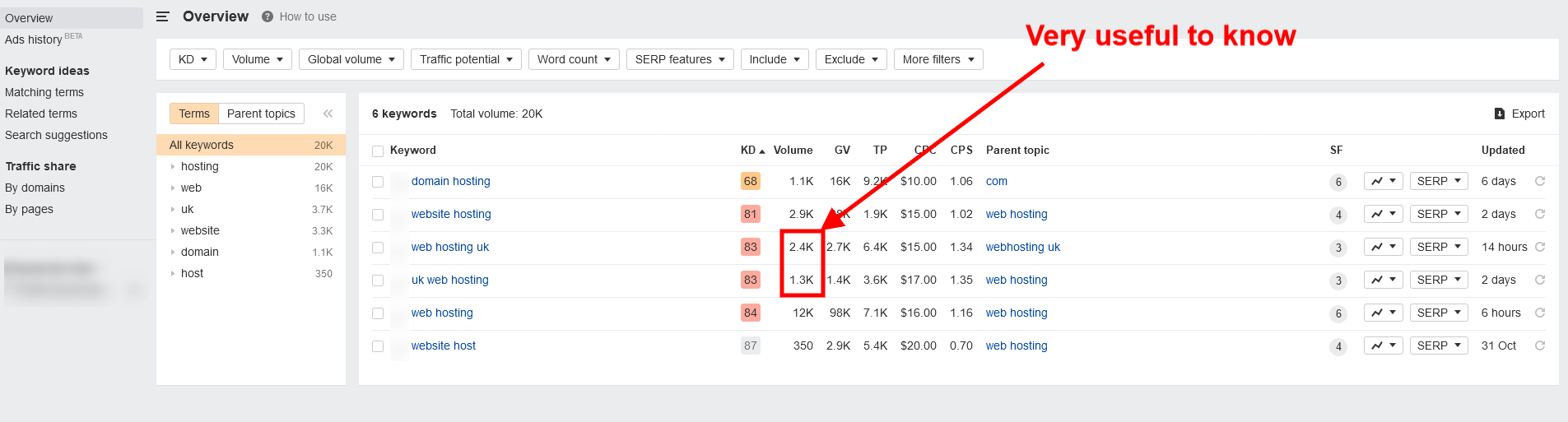Show SERP features badge 3 for web hosting uk
Viewport: 1568px width, 422px height.
click(x=1338, y=248)
